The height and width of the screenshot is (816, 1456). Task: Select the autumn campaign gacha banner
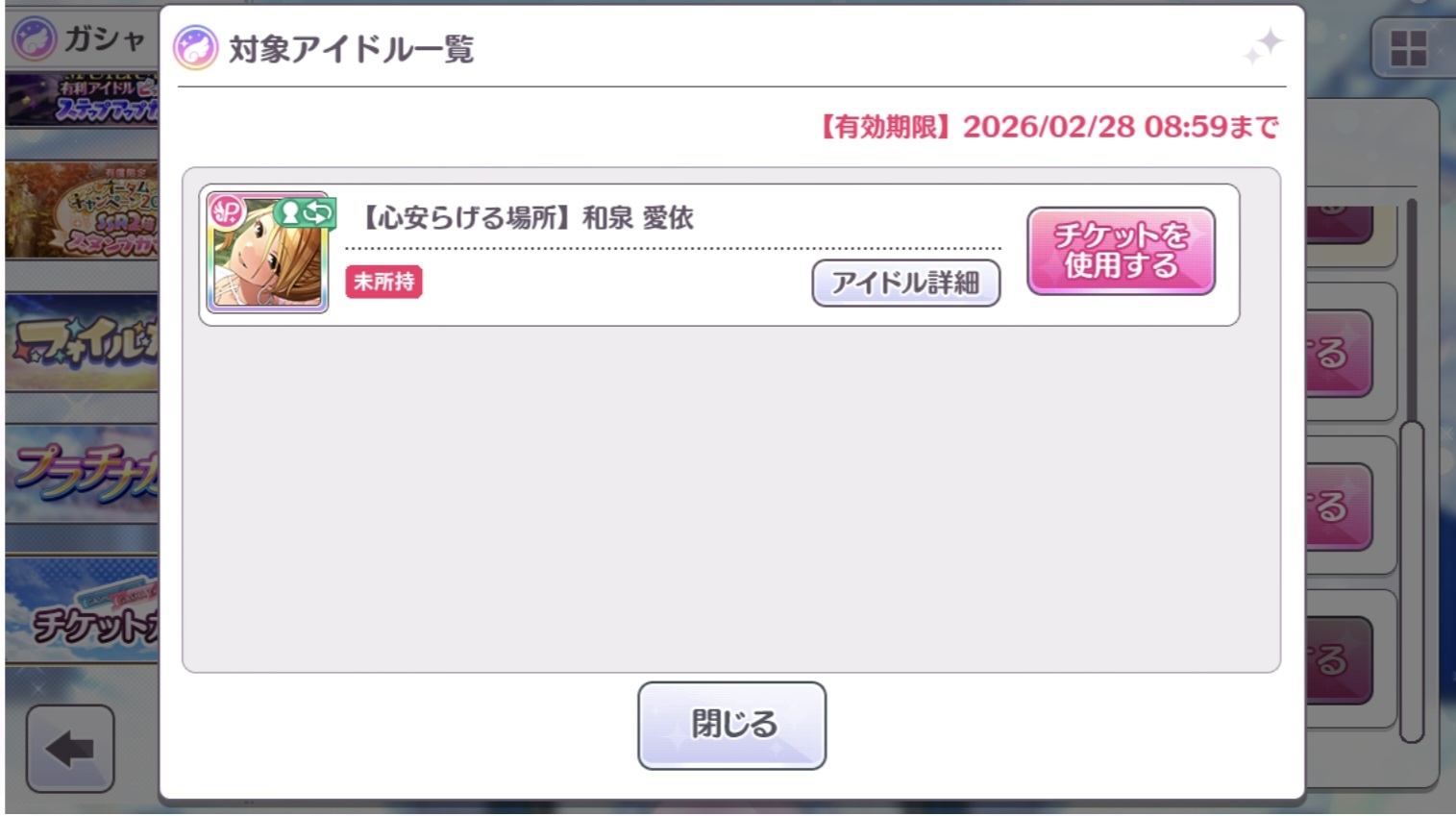point(82,210)
